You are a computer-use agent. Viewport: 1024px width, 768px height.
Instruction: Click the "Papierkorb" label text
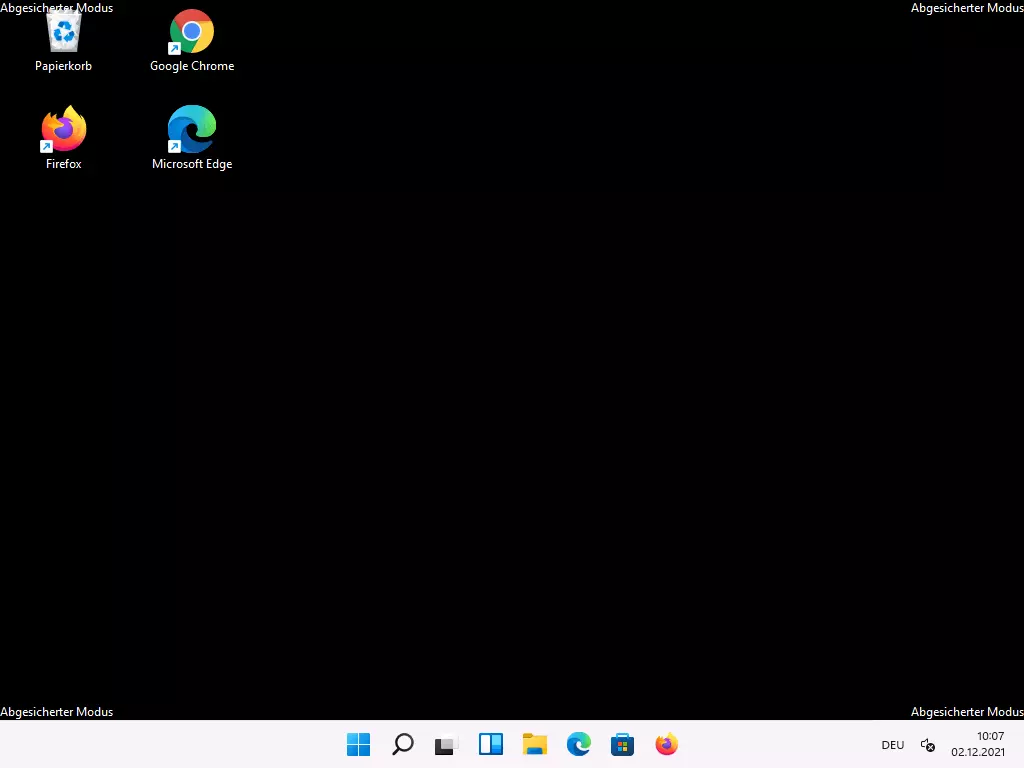[x=63, y=66]
